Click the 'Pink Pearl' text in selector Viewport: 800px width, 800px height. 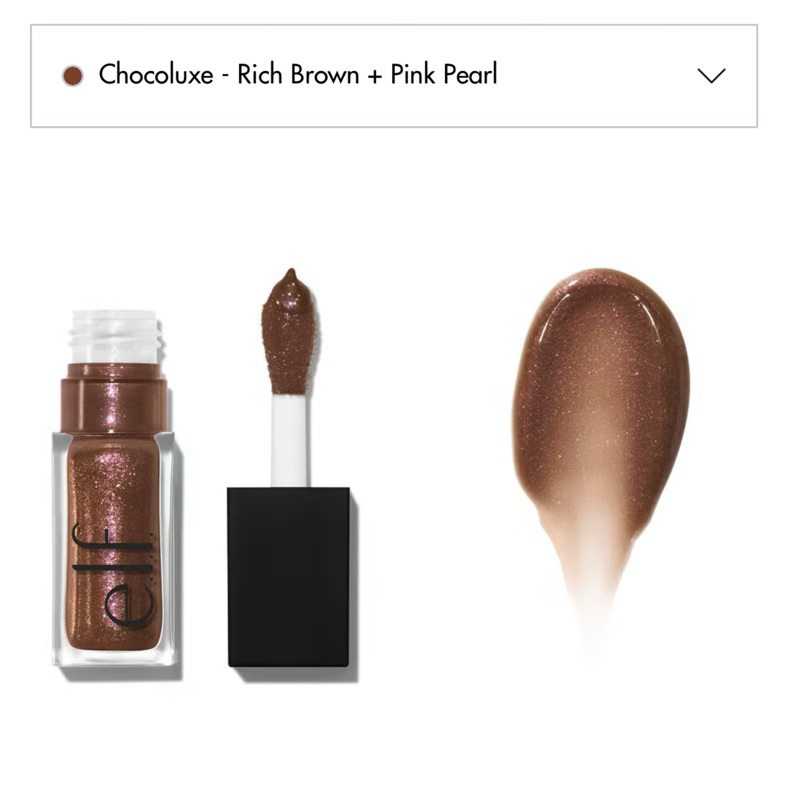pyautogui.click(x=444, y=74)
